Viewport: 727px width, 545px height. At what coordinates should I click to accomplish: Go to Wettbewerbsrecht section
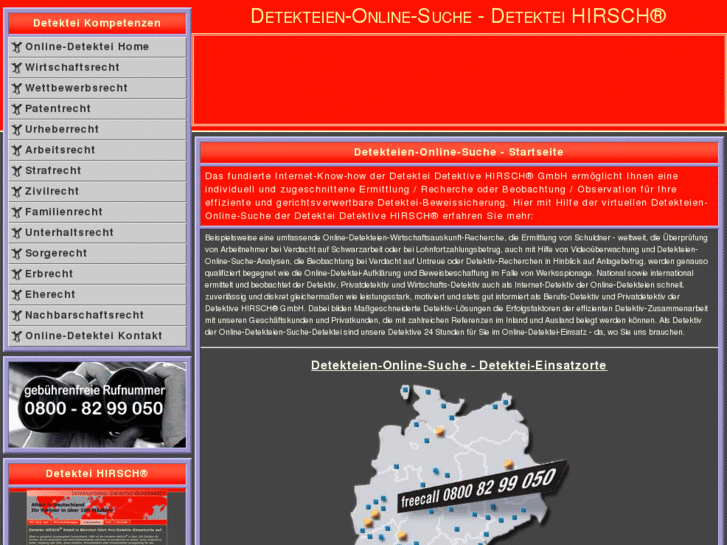click(x=97, y=88)
